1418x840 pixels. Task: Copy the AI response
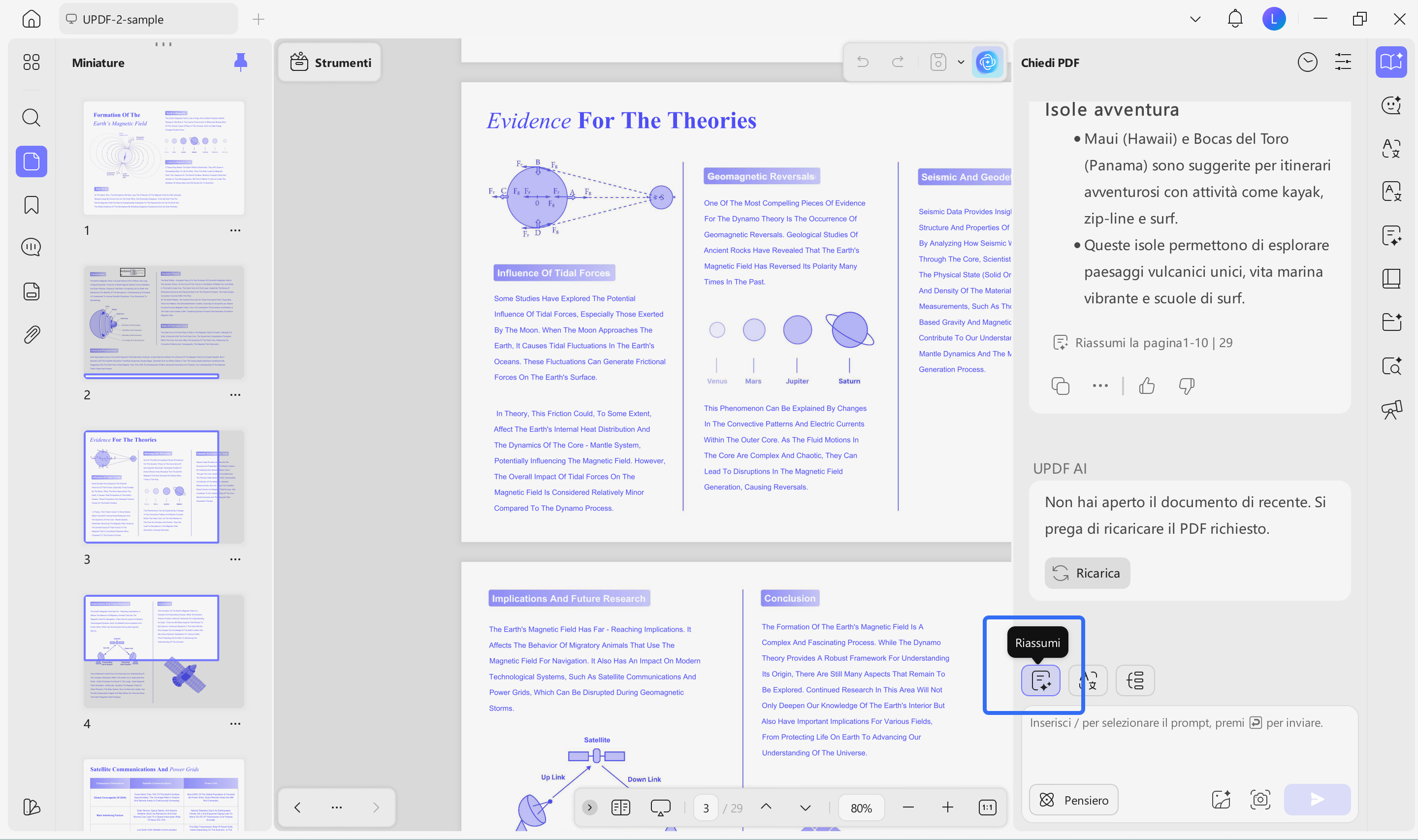click(x=1060, y=386)
